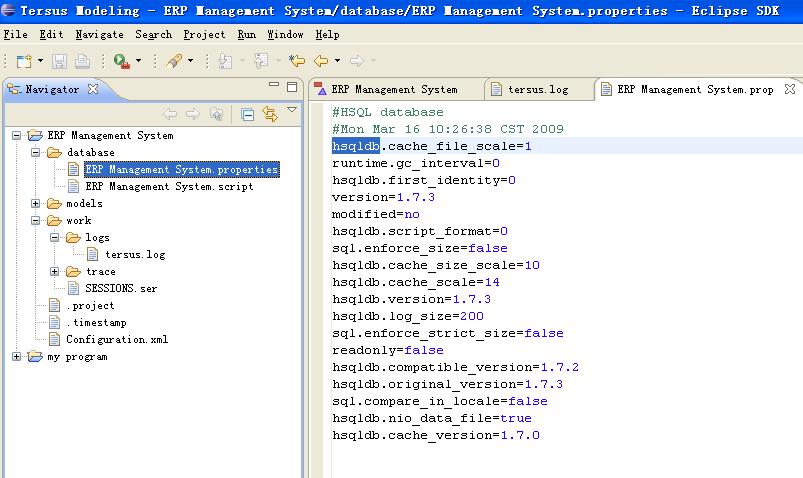Click the New wizard toolbar icon
The height and width of the screenshot is (478, 803).
pos(22,61)
